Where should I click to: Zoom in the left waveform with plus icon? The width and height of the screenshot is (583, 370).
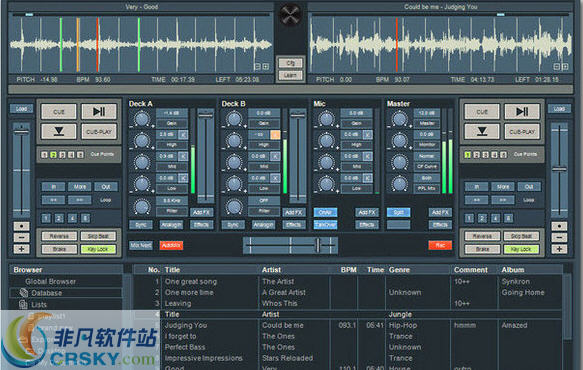[x=265, y=67]
